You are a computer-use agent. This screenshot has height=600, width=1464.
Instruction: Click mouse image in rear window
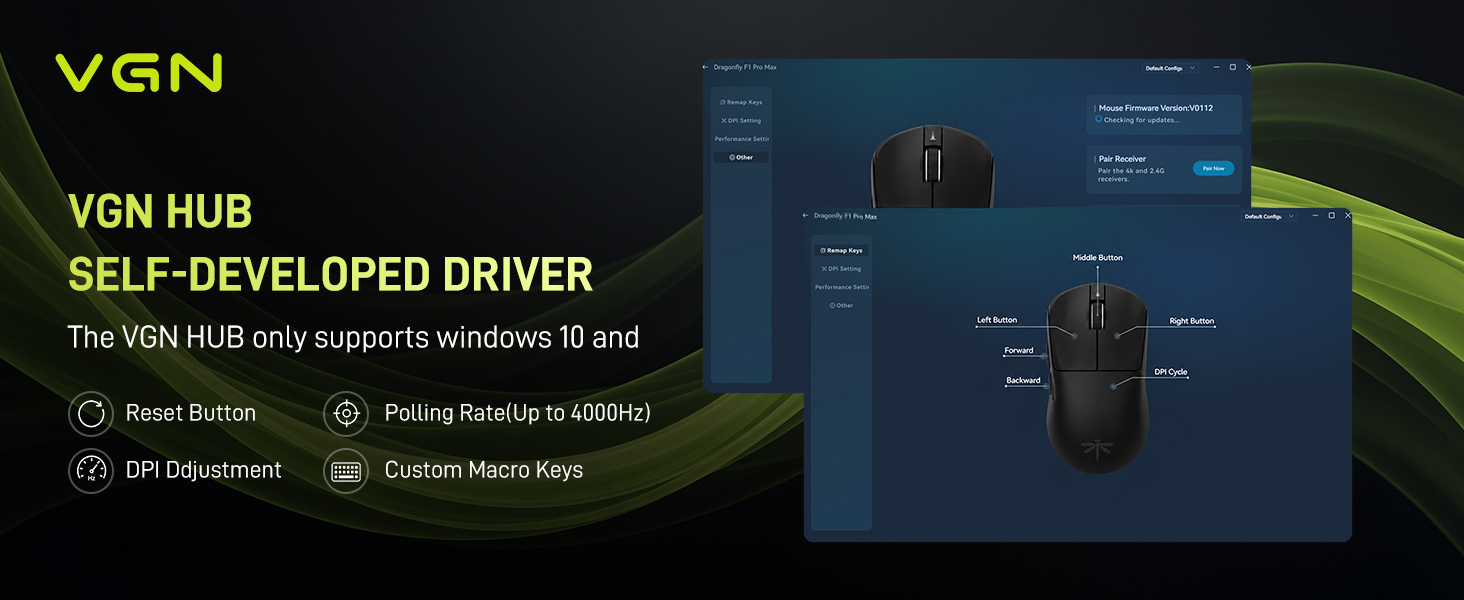coord(932,165)
